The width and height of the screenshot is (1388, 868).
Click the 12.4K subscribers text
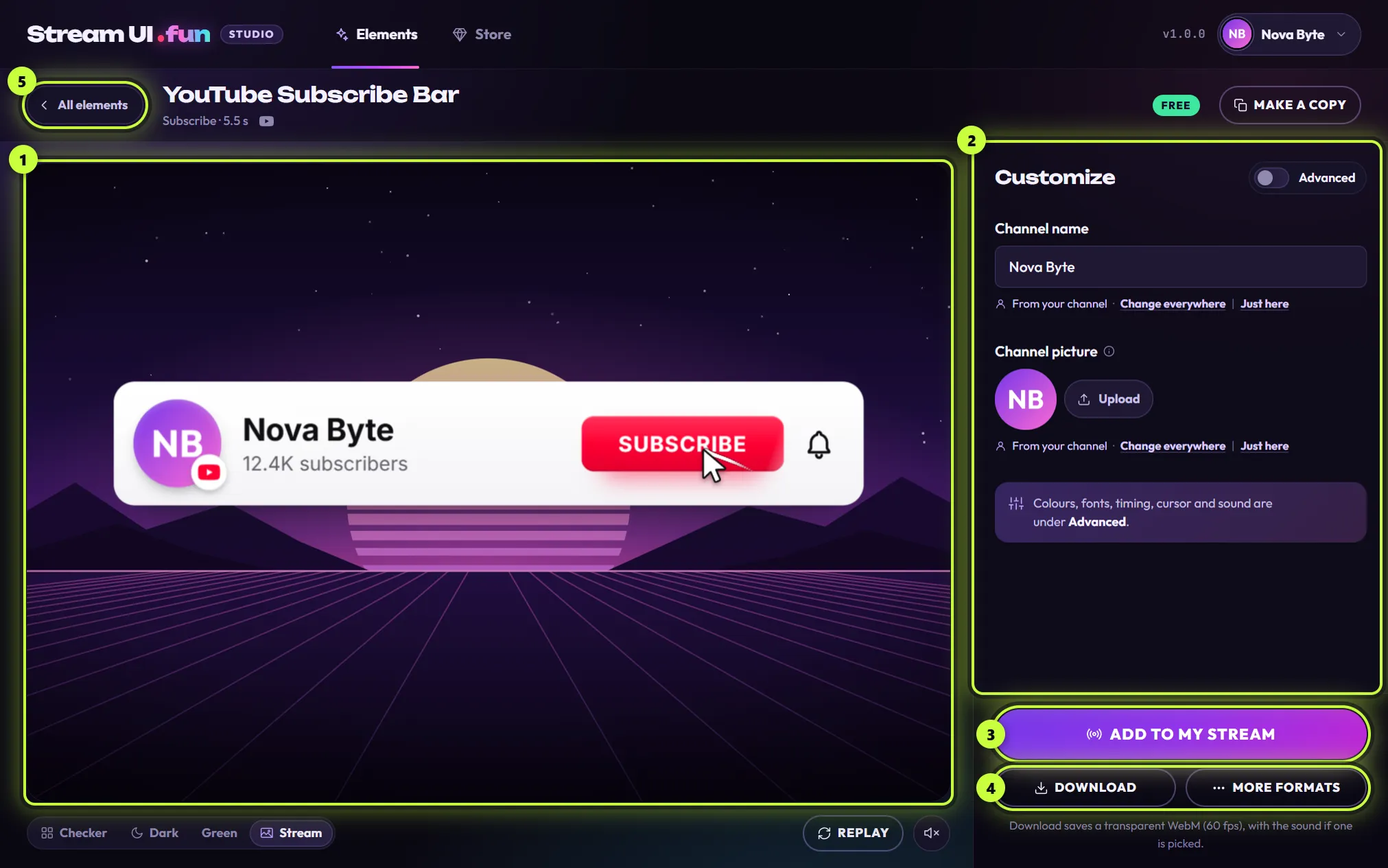click(x=325, y=464)
